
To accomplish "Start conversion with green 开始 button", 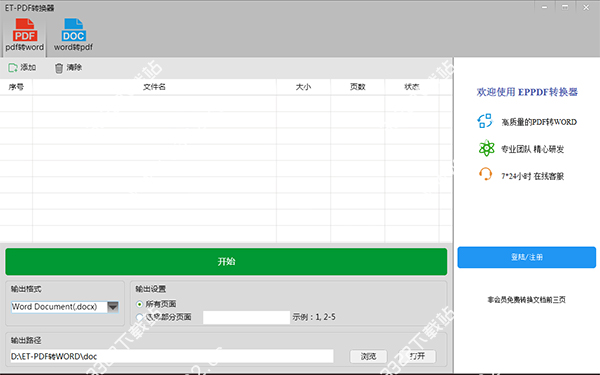I will [x=226, y=262].
